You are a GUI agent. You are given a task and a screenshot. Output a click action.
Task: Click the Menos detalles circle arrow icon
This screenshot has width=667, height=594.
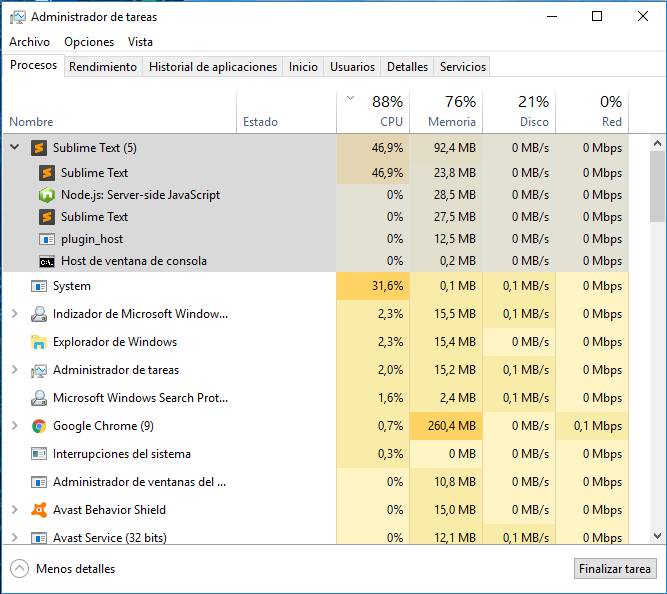(x=19, y=569)
